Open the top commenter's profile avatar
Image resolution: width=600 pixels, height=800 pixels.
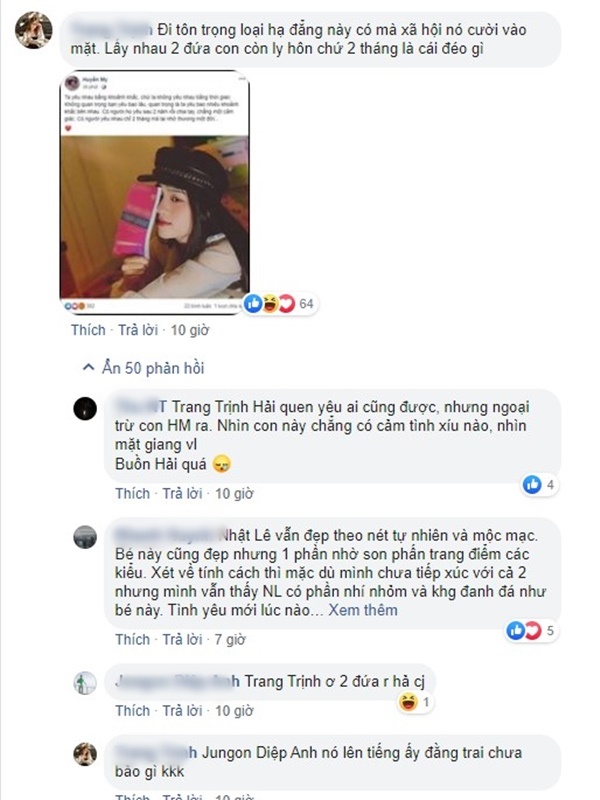(34, 30)
